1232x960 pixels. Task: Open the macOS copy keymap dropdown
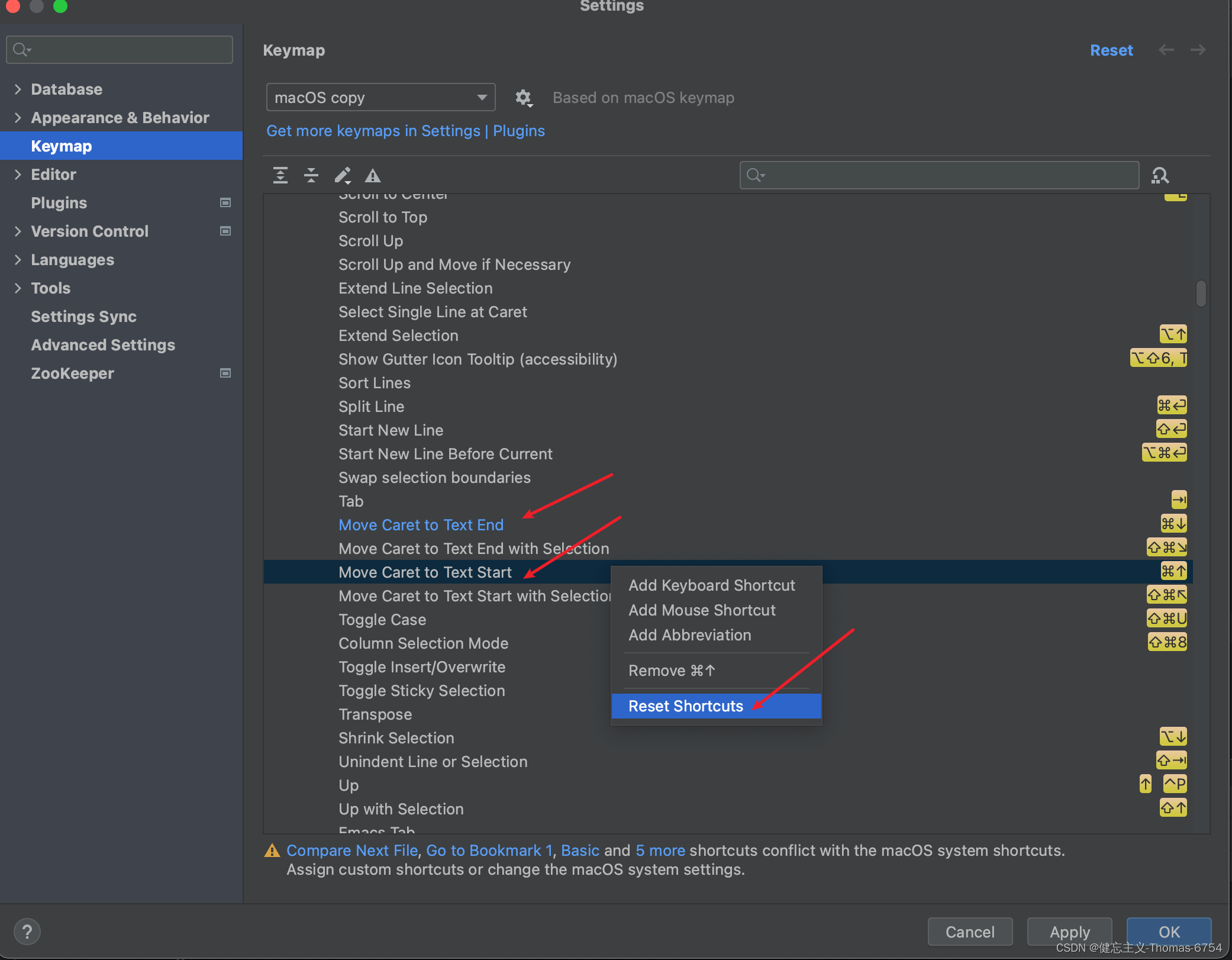pos(380,98)
